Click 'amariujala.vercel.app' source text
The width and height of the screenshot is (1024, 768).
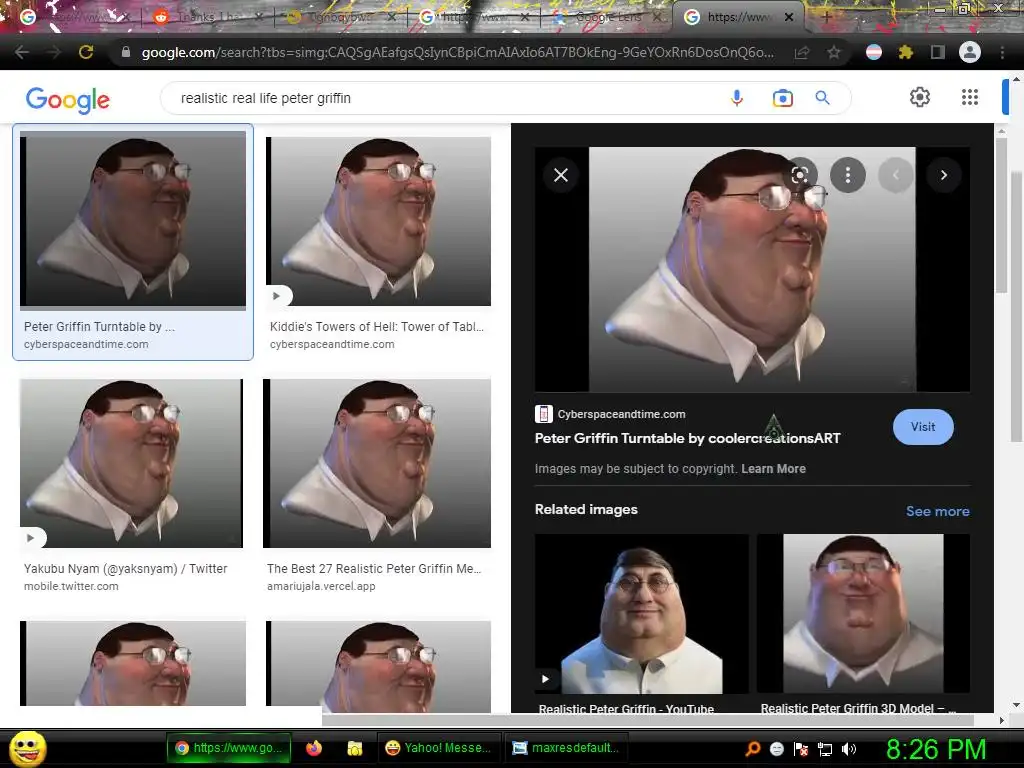tap(321, 586)
